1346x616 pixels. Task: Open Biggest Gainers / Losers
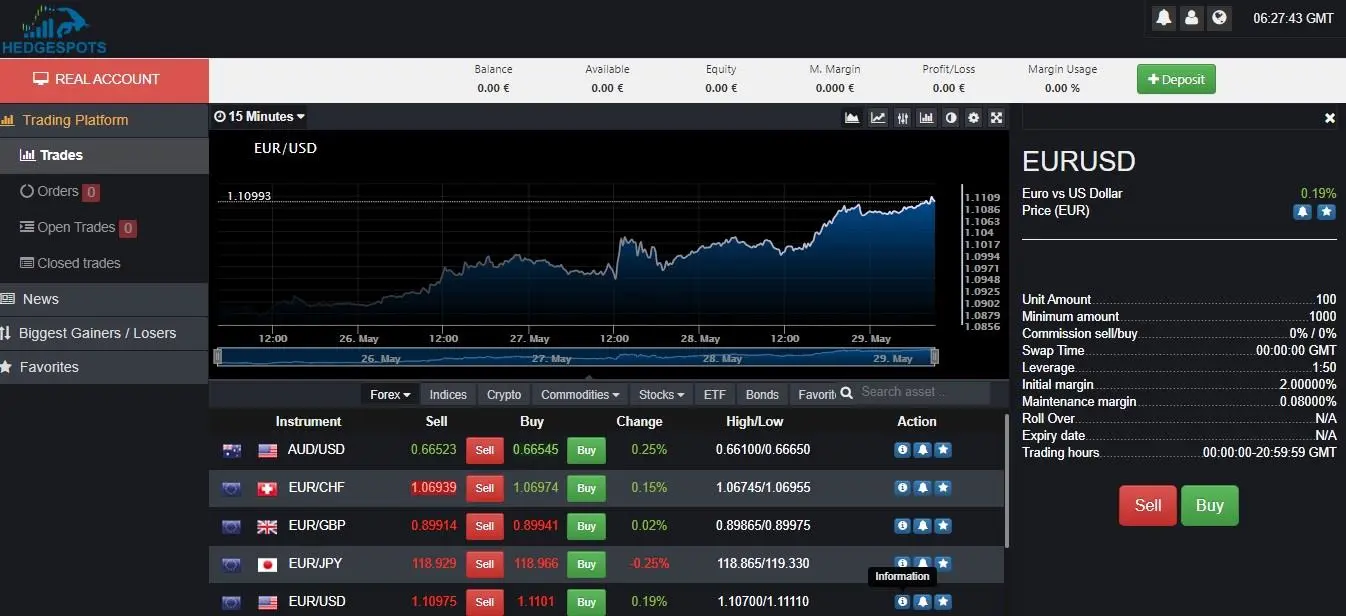pyautogui.click(x=104, y=333)
